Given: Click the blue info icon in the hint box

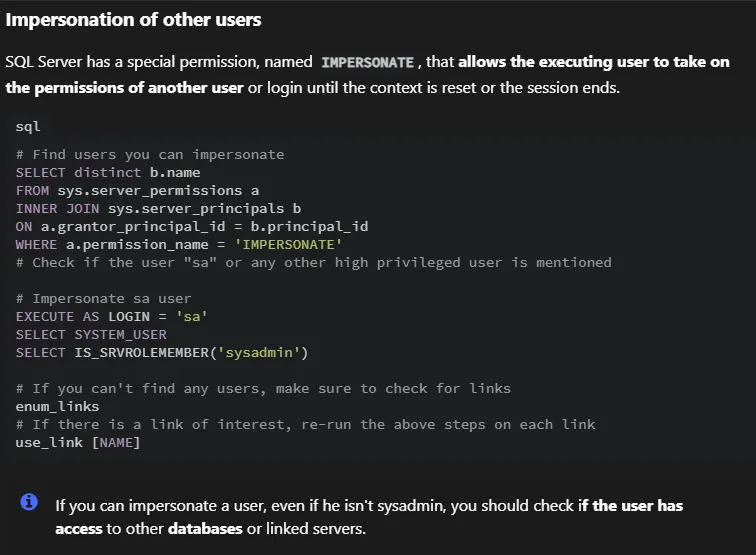Looking at the screenshot, I should coord(29,502).
